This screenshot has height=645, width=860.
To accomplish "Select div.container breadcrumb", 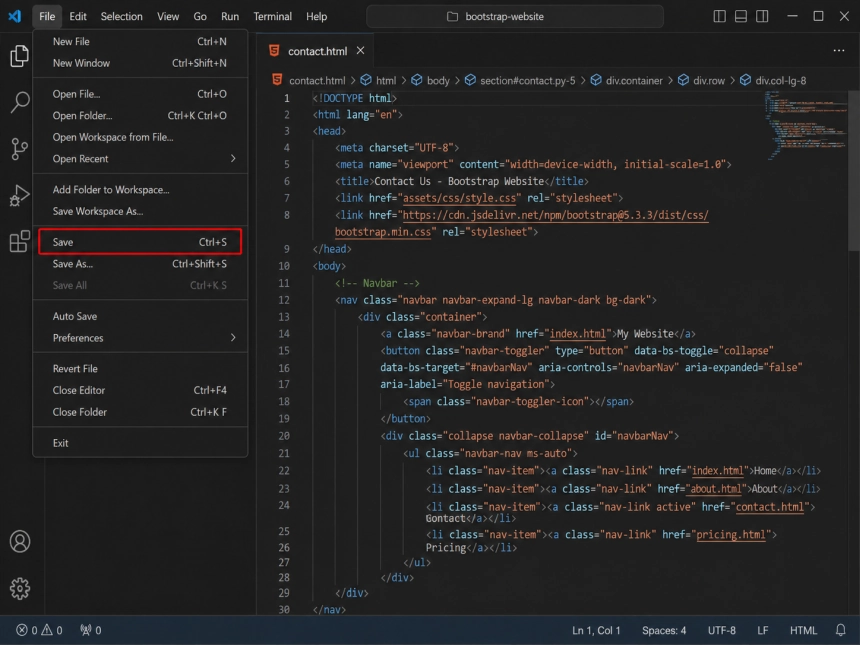I will [x=634, y=81].
